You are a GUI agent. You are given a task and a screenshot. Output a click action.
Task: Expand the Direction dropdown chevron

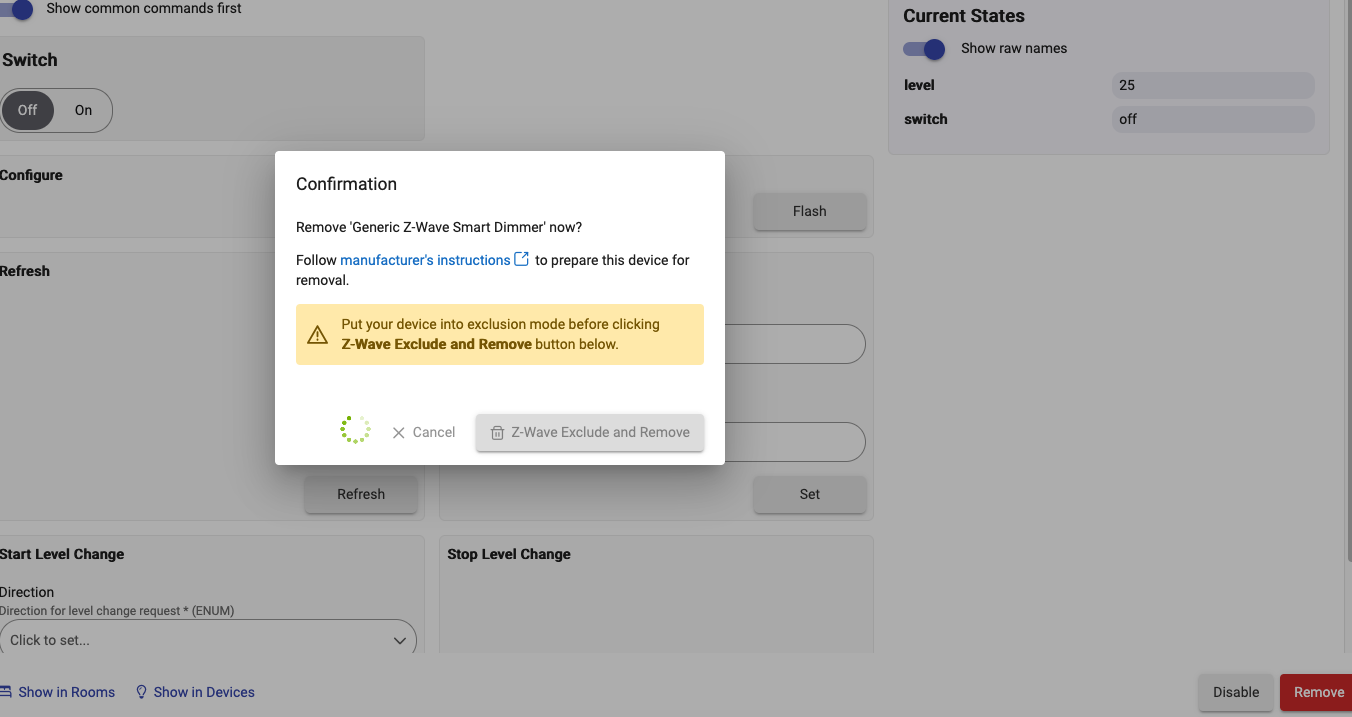tap(399, 641)
